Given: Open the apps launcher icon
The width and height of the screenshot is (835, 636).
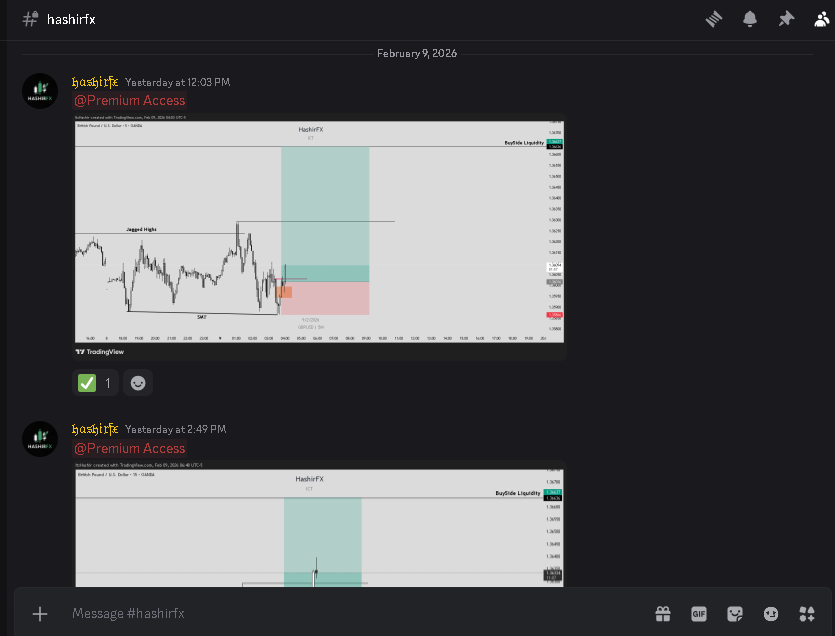Looking at the screenshot, I should coord(807,614).
